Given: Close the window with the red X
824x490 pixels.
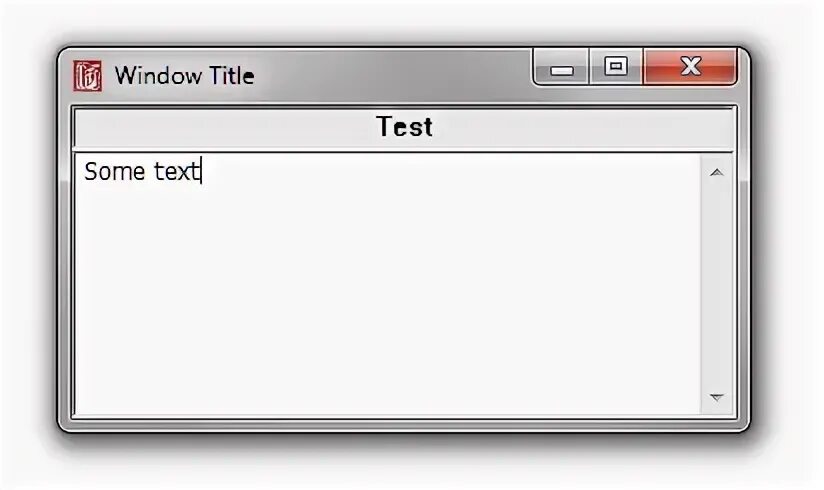Looking at the screenshot, I should (690, 67).
